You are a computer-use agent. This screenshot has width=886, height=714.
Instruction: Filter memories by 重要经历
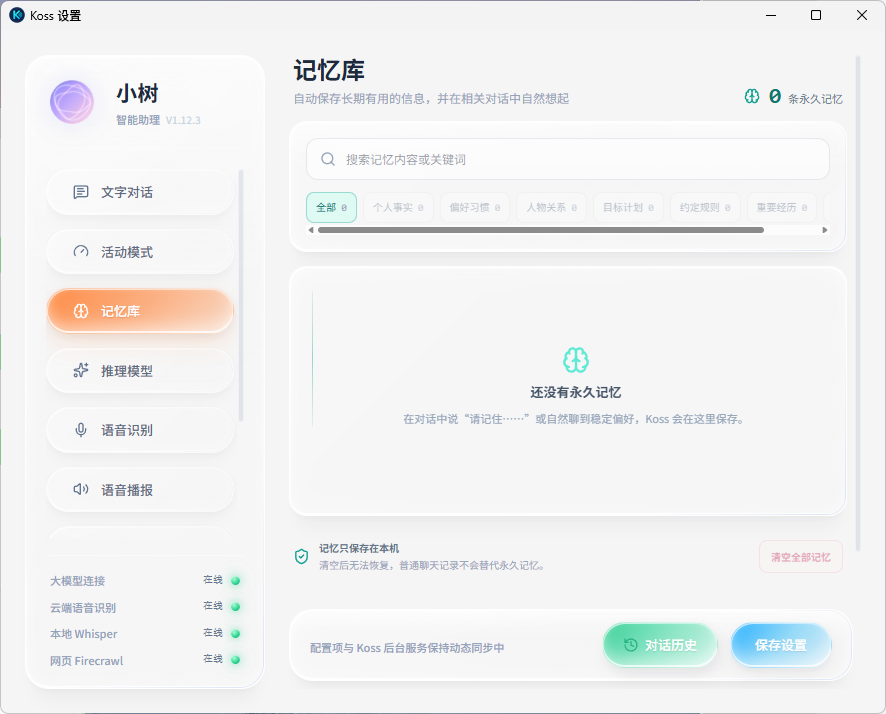pos(782,207)
